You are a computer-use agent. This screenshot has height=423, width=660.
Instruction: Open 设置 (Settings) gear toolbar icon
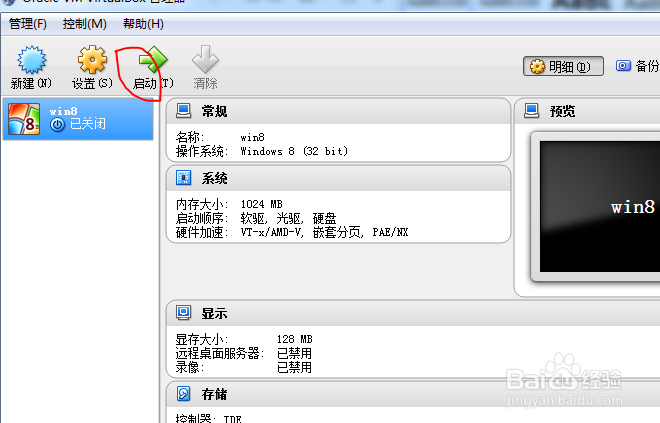(92, 60)
